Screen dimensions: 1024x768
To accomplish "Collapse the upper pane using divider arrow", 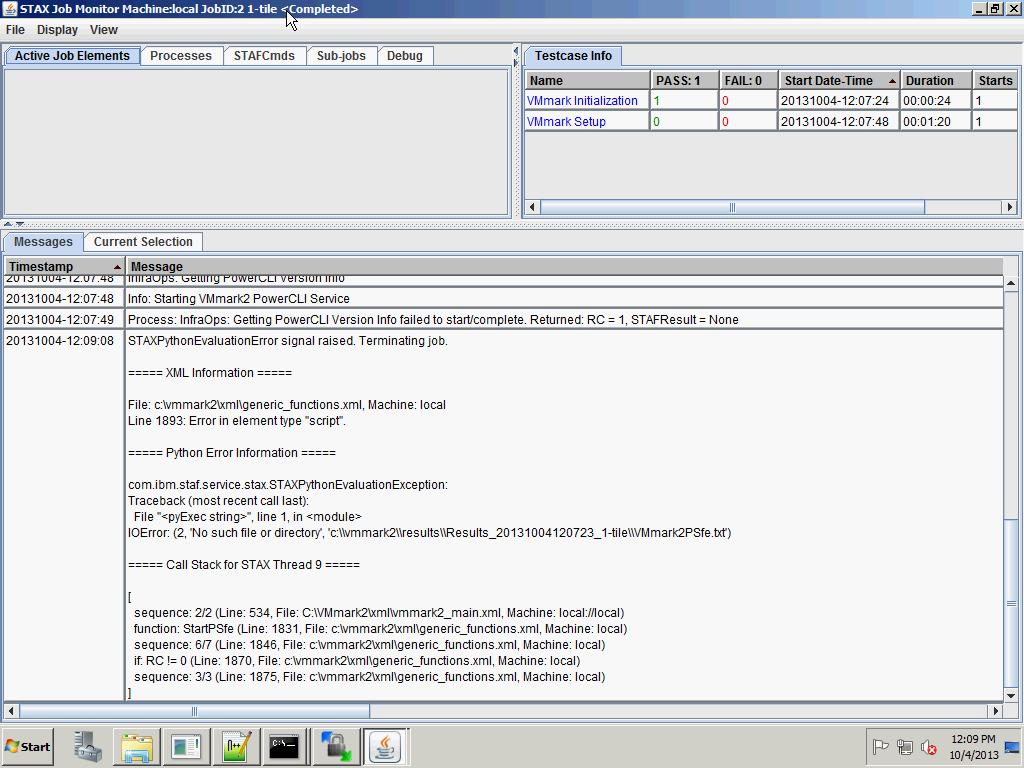I will coord(8,224).
